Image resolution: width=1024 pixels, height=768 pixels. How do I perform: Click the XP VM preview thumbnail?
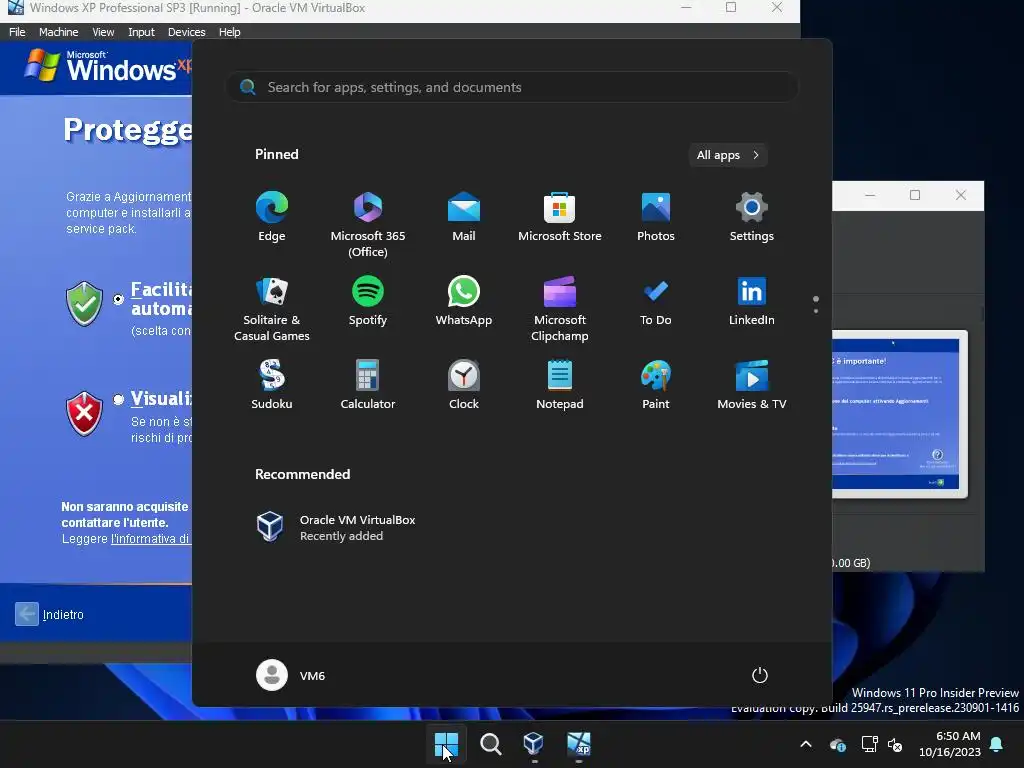click(899, 414)
